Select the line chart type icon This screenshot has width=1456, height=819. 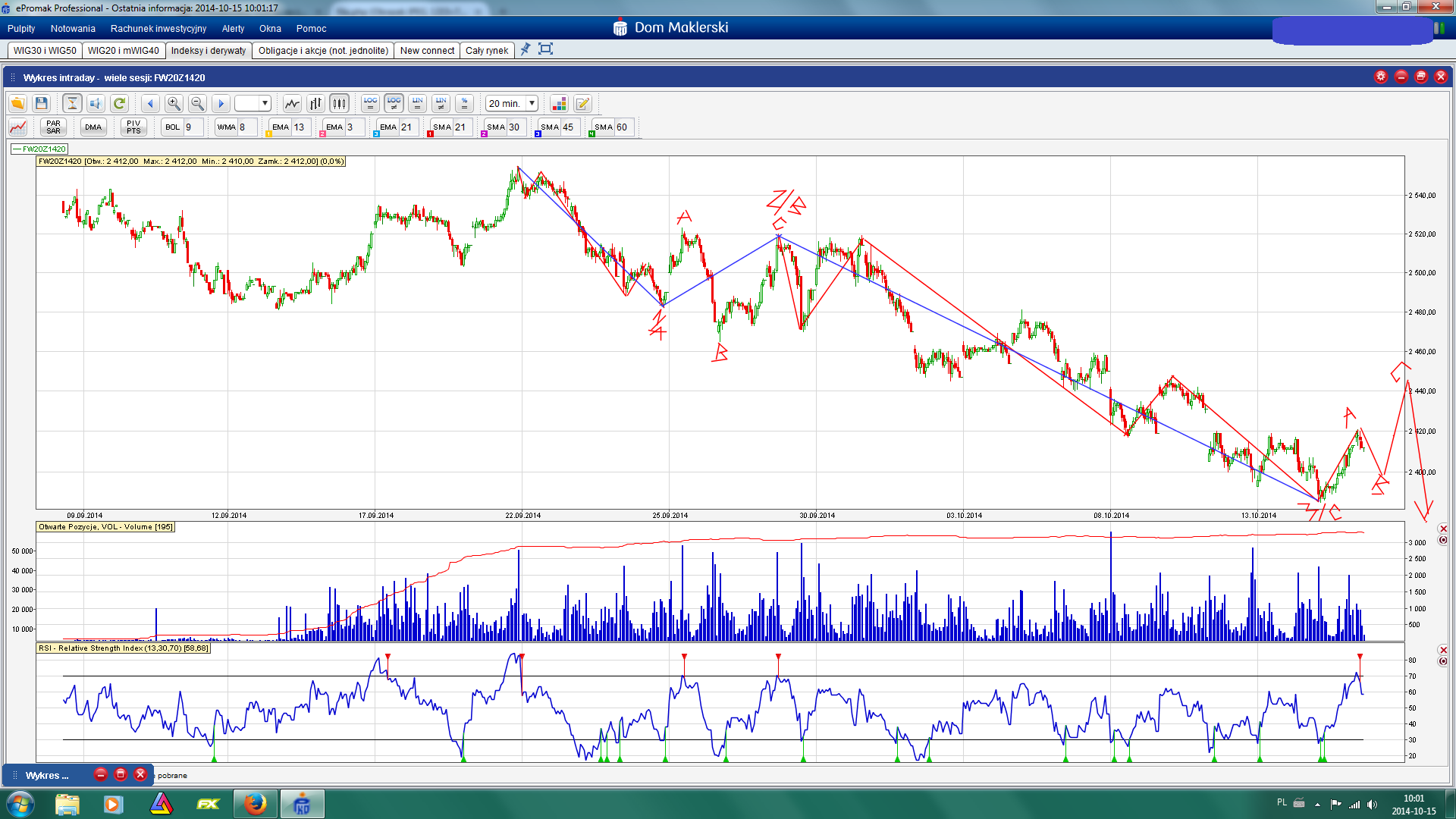point(292,104)
